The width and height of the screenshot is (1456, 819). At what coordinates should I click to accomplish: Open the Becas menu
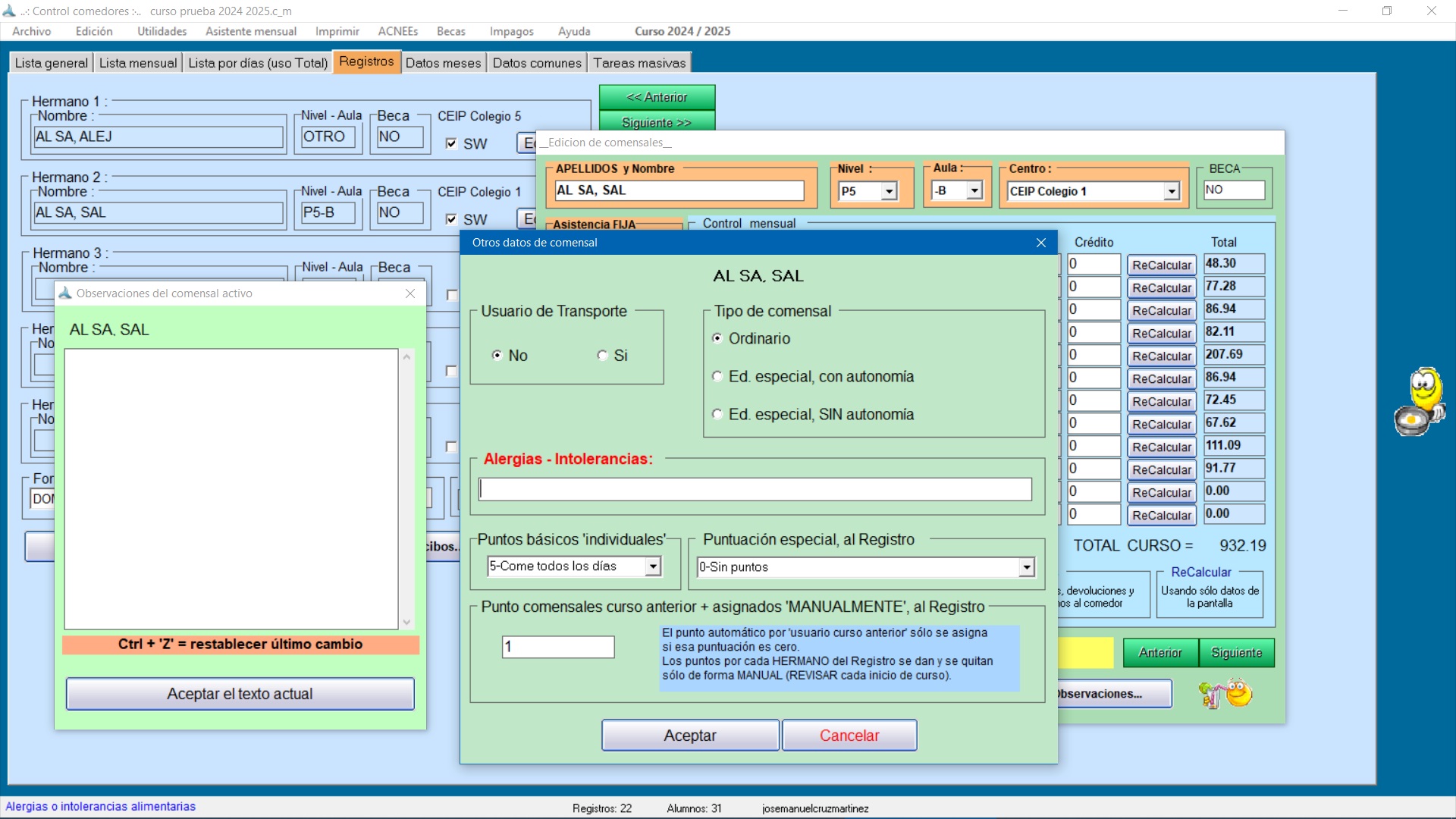[x=450, y=31]
